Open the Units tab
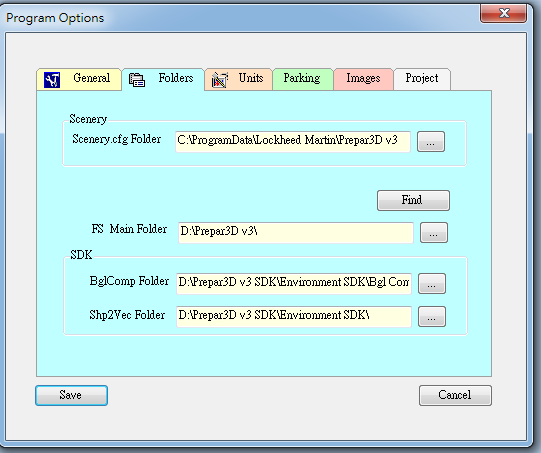This screenshot has width=541, height=453. pos(239,79)
